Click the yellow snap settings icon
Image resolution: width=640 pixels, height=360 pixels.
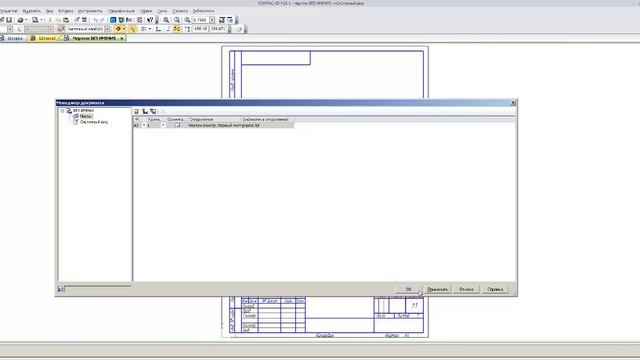pyautogui.click(x=118, y=29)
